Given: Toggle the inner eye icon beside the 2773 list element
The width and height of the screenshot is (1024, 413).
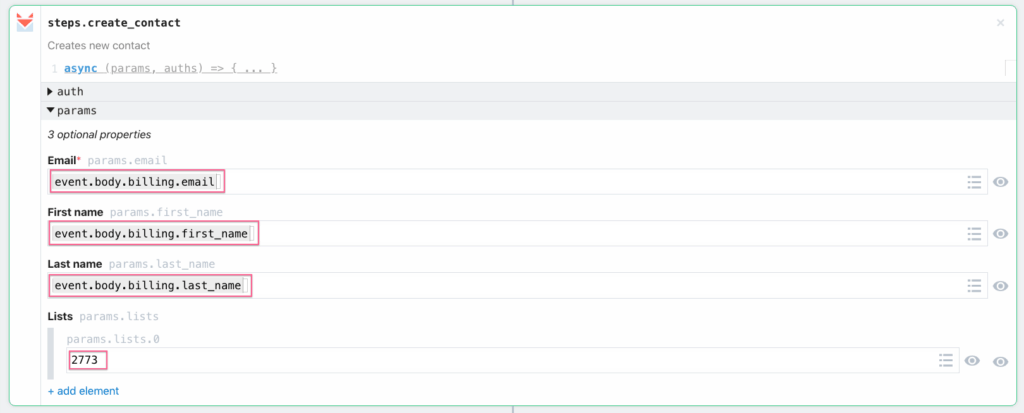Looking at the screenshot, I should pos(971,361).
